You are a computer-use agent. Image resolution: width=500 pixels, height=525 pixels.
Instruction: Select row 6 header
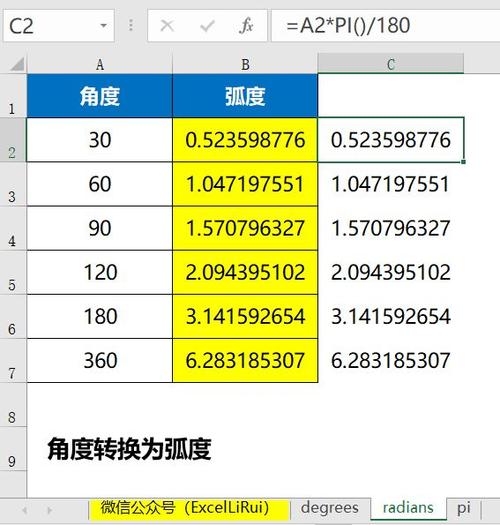coord(13,316)
